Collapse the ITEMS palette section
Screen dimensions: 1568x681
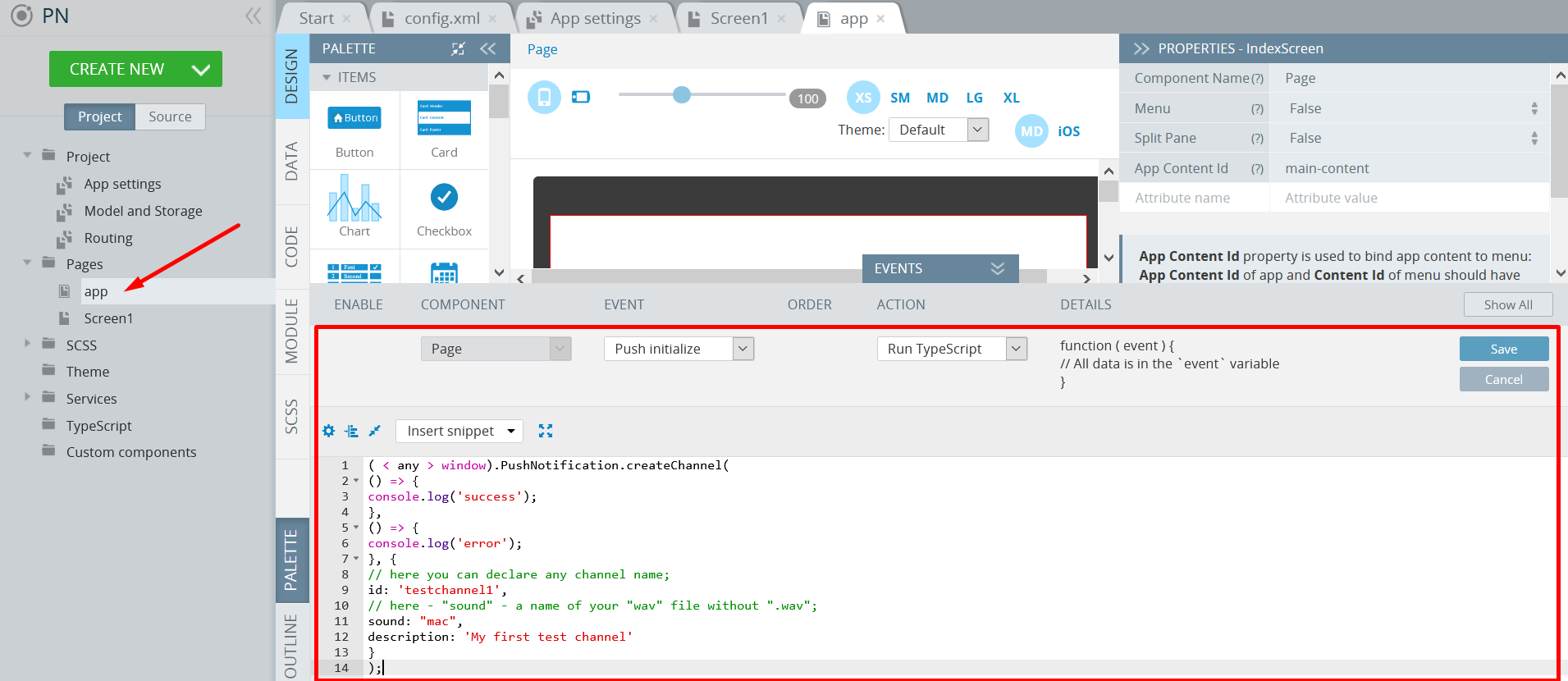(x=327, y=77)
